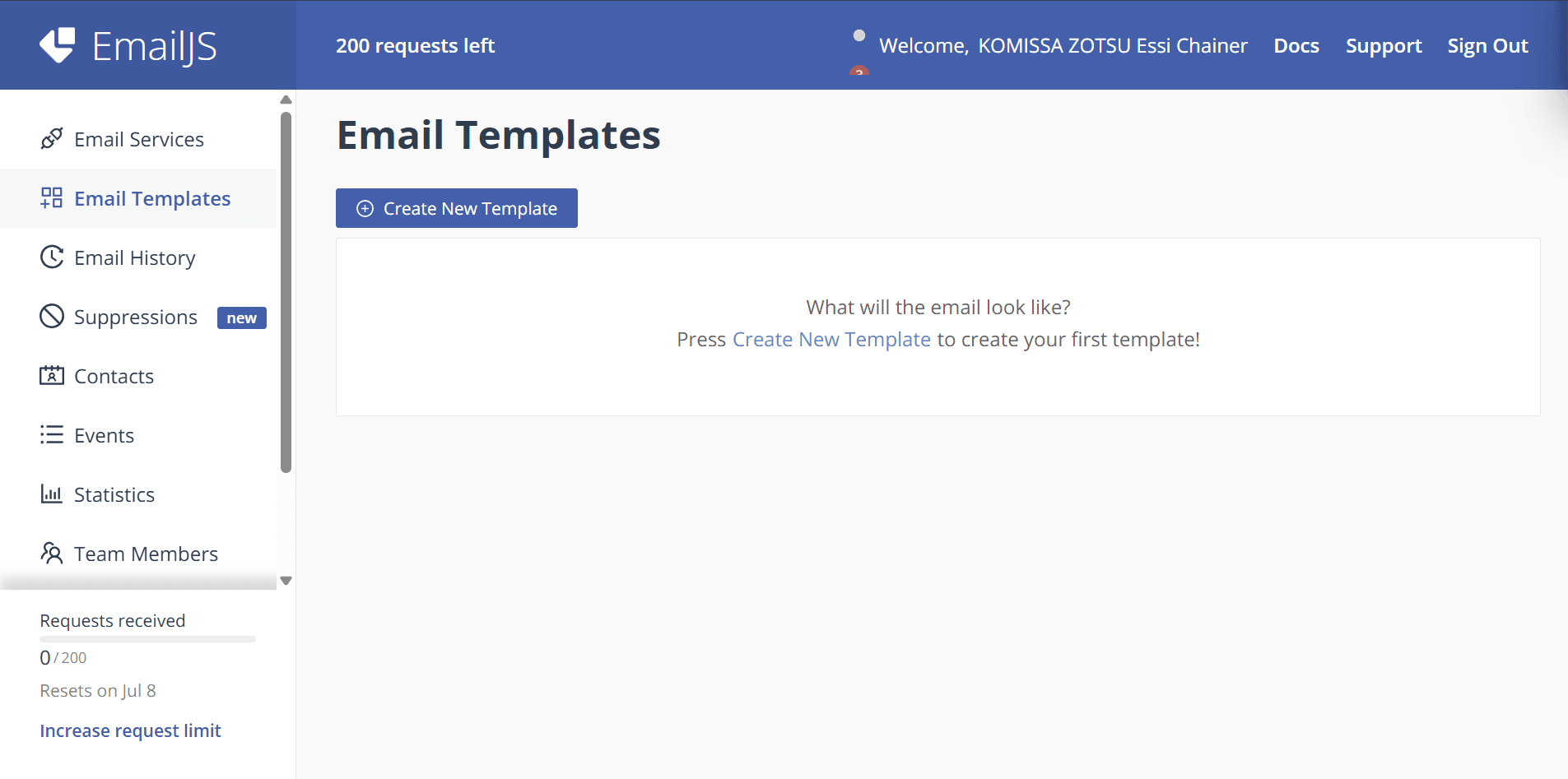Click the Team Members icon
The width and height of the screenshot is (1568, 779).
51,553
